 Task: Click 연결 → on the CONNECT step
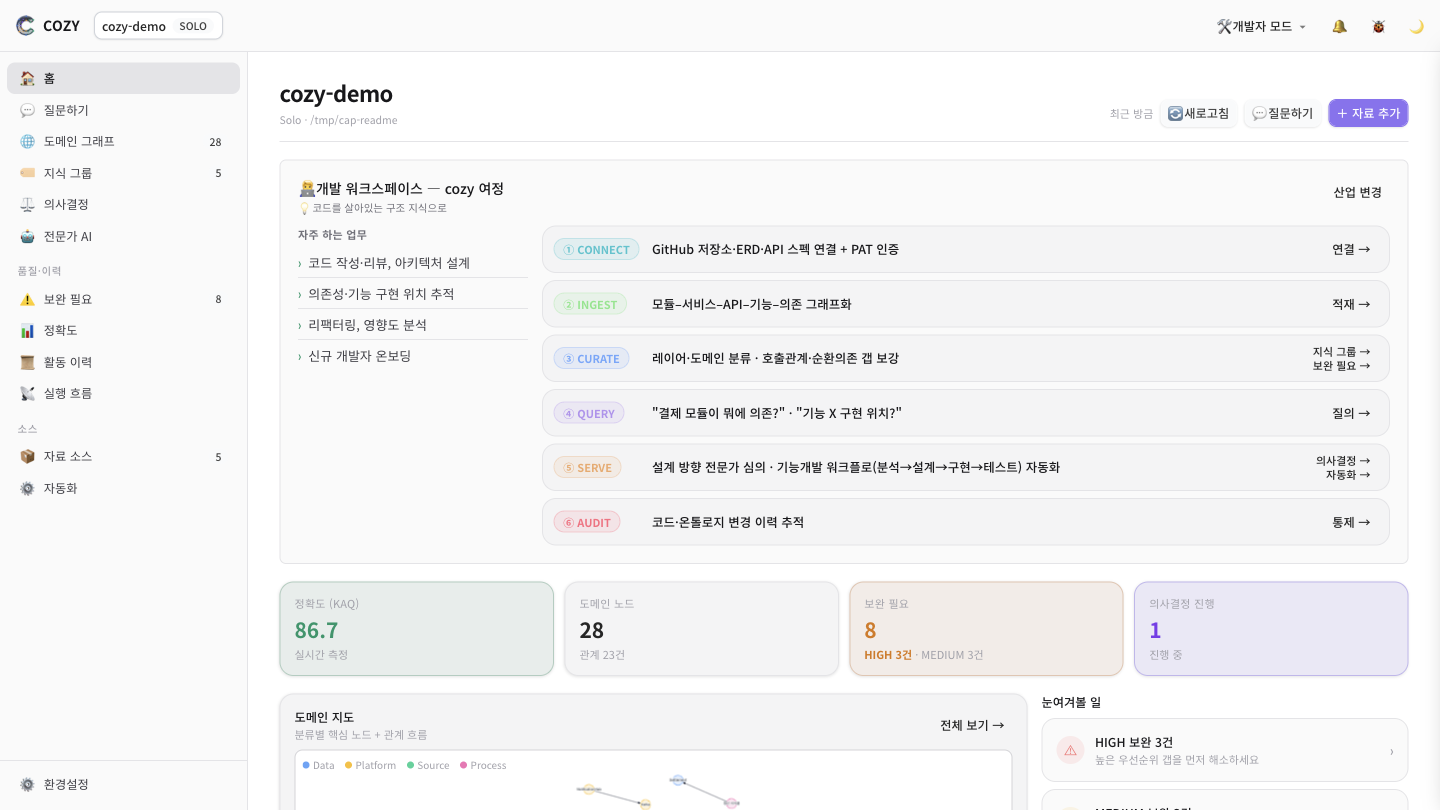tap(1351, 249)
